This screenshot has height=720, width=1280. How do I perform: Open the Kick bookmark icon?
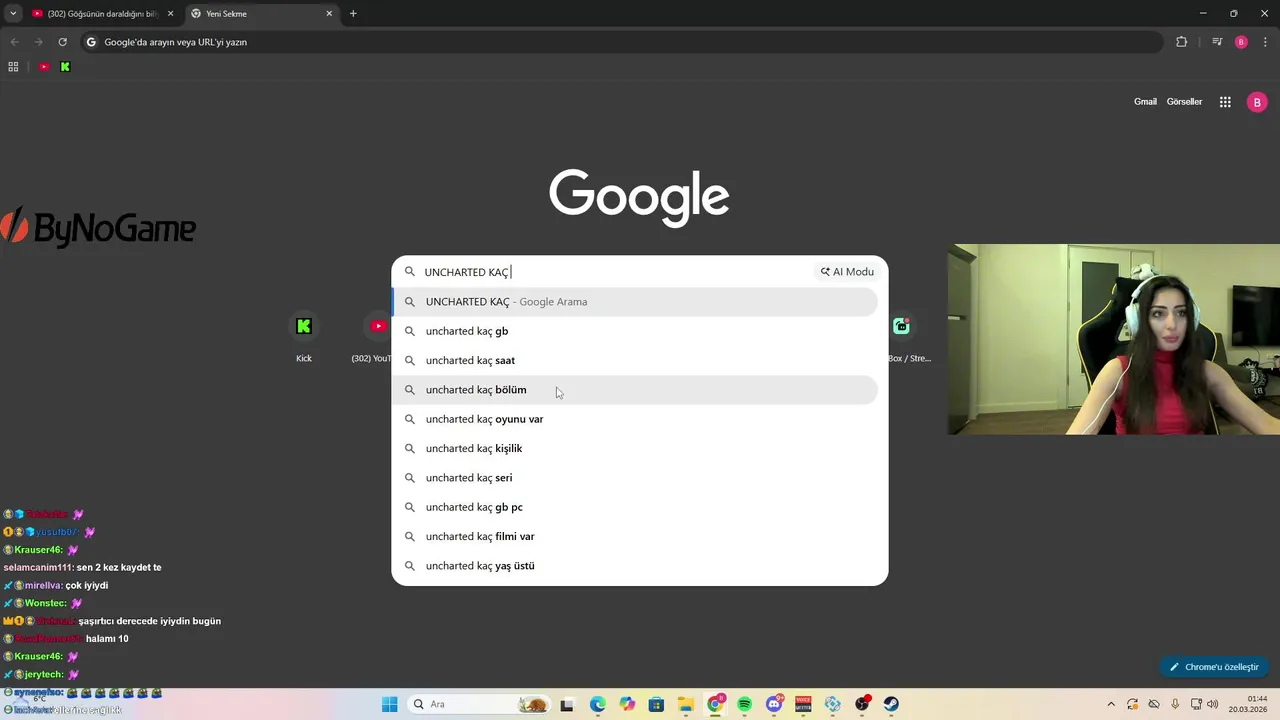pyautogui.click(x=65, y=67)
